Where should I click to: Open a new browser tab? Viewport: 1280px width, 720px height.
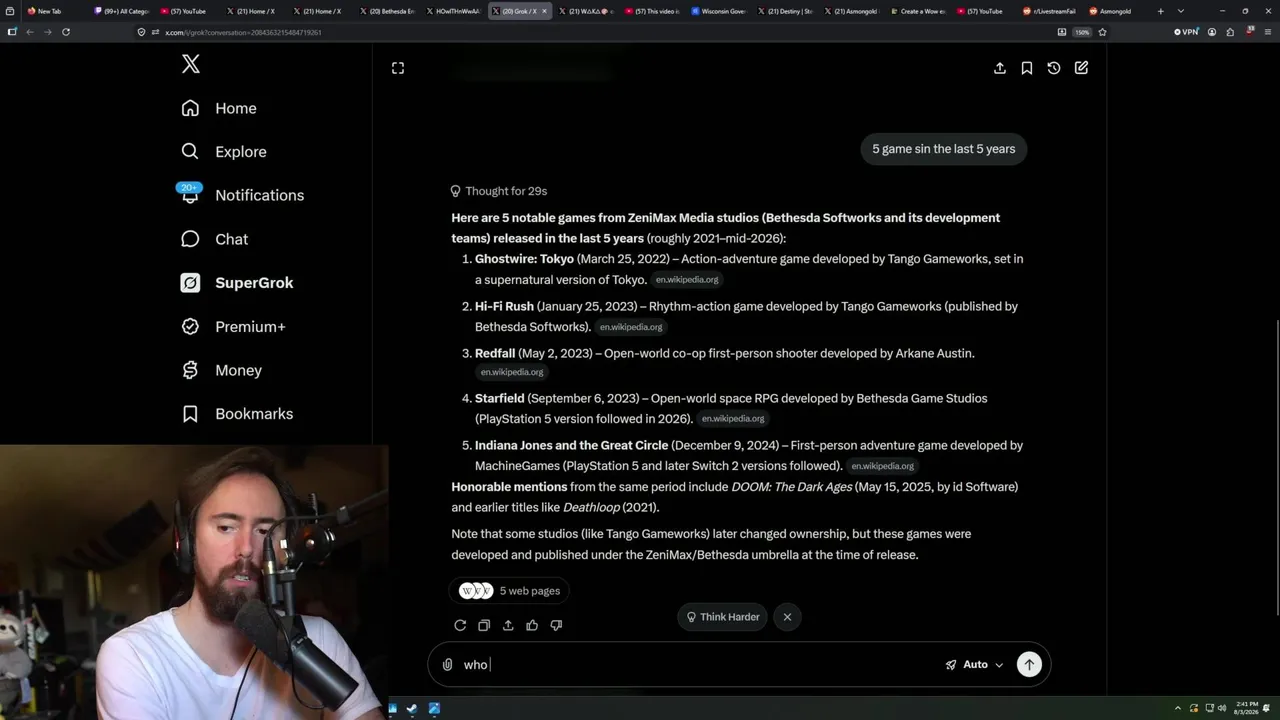tap(1161, 11)
